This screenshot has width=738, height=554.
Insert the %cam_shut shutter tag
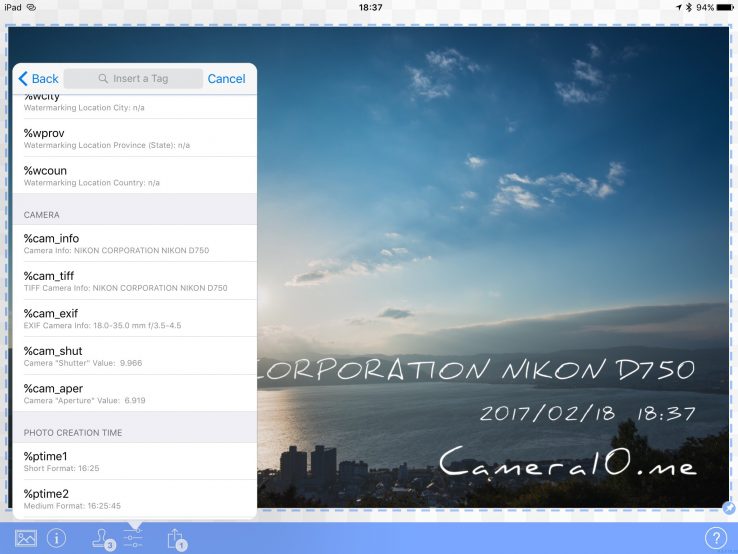[x=135, y=356]
